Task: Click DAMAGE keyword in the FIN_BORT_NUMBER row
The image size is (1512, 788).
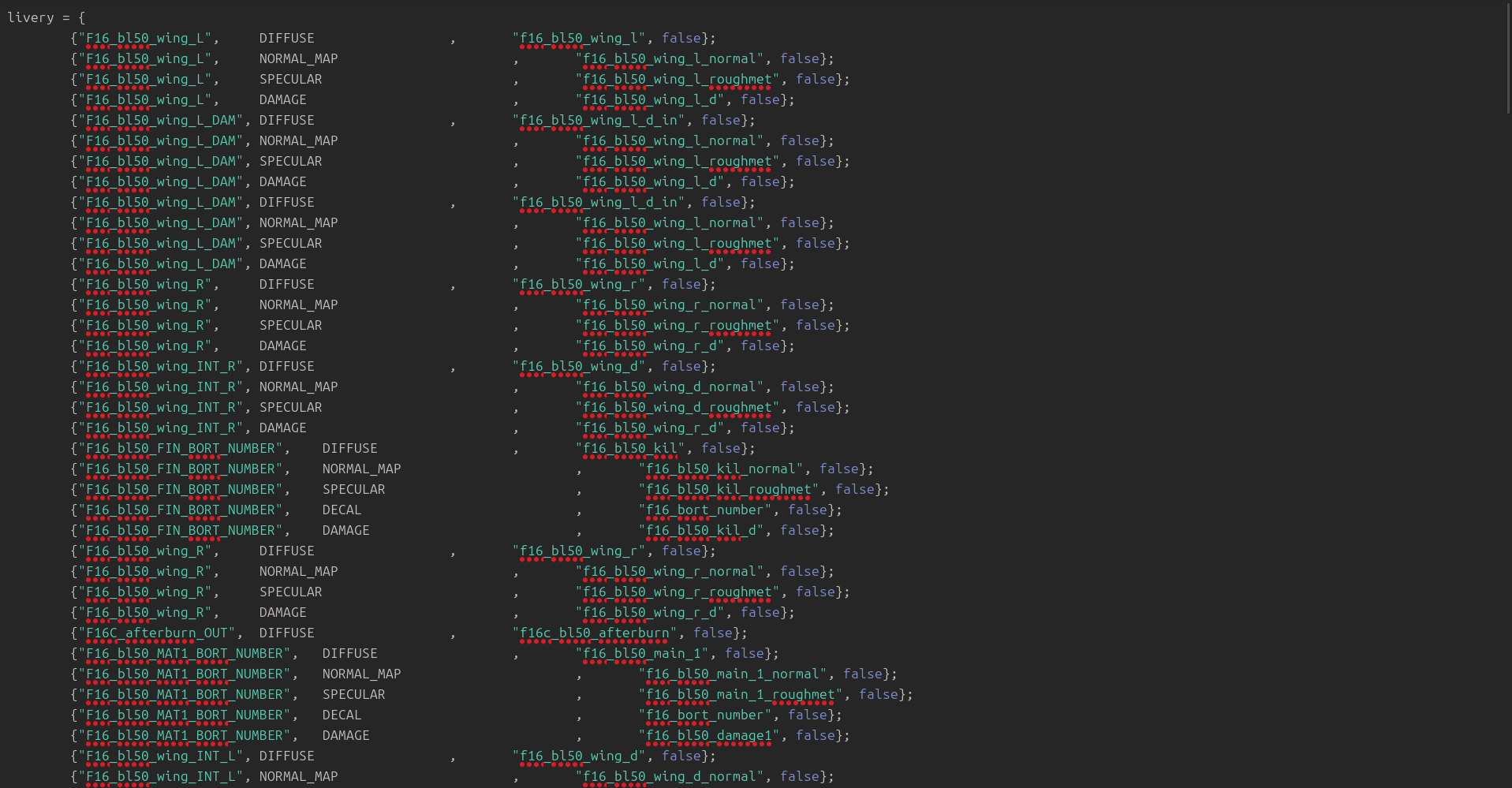Action: pyautogui.click(x=346, y=530)
